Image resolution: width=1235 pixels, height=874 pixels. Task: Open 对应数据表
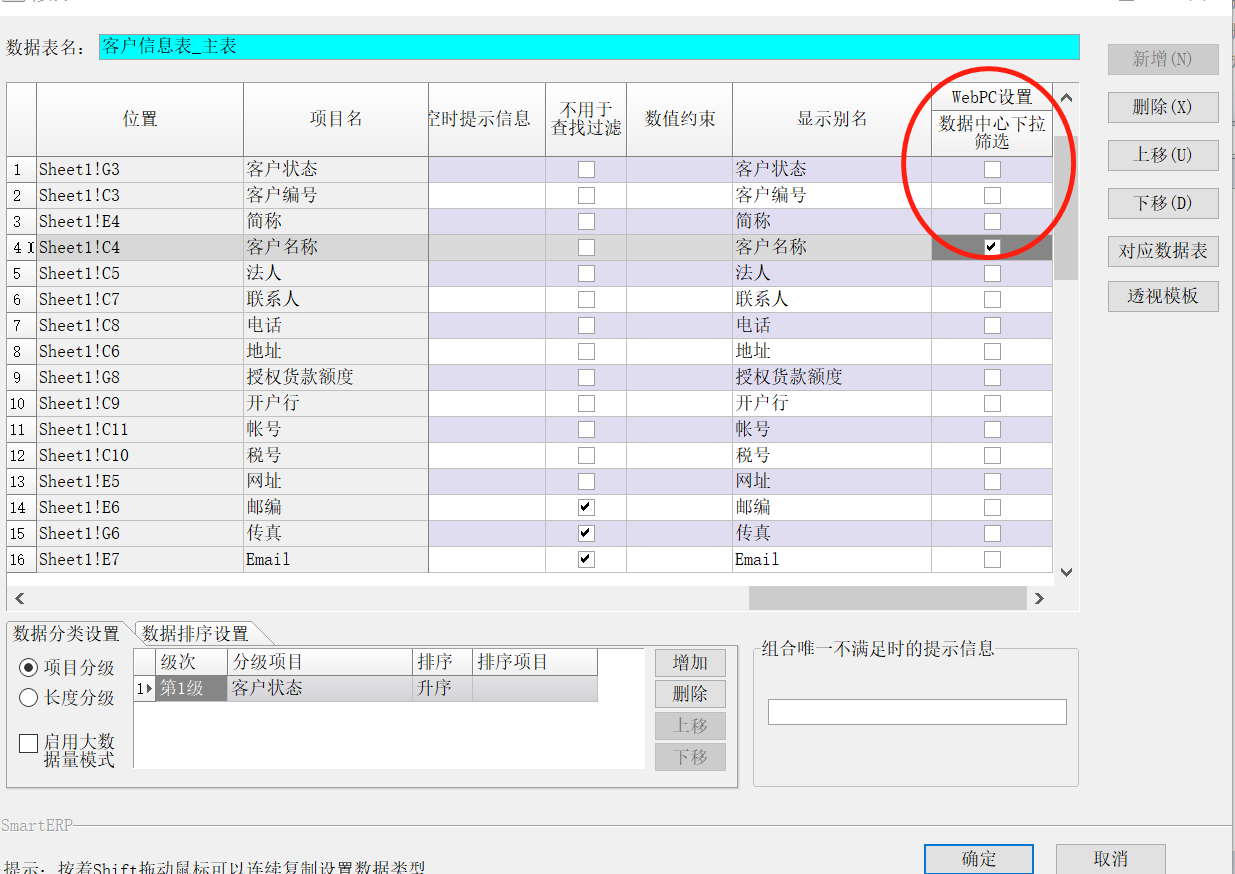coord(1163,251)
